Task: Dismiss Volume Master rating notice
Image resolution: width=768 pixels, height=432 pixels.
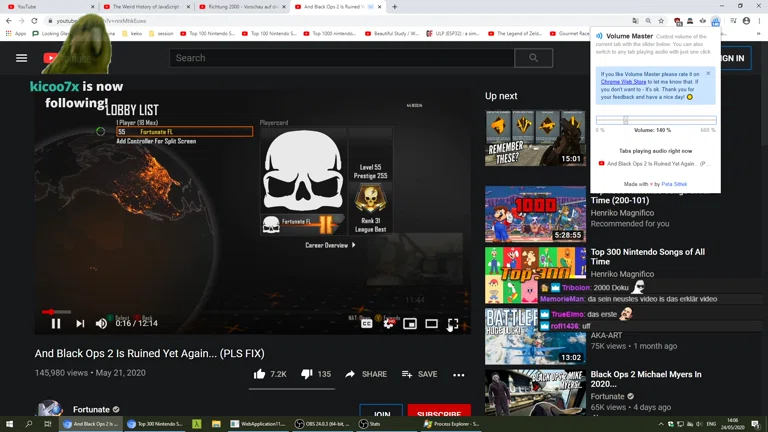Action: pos(708,73)
